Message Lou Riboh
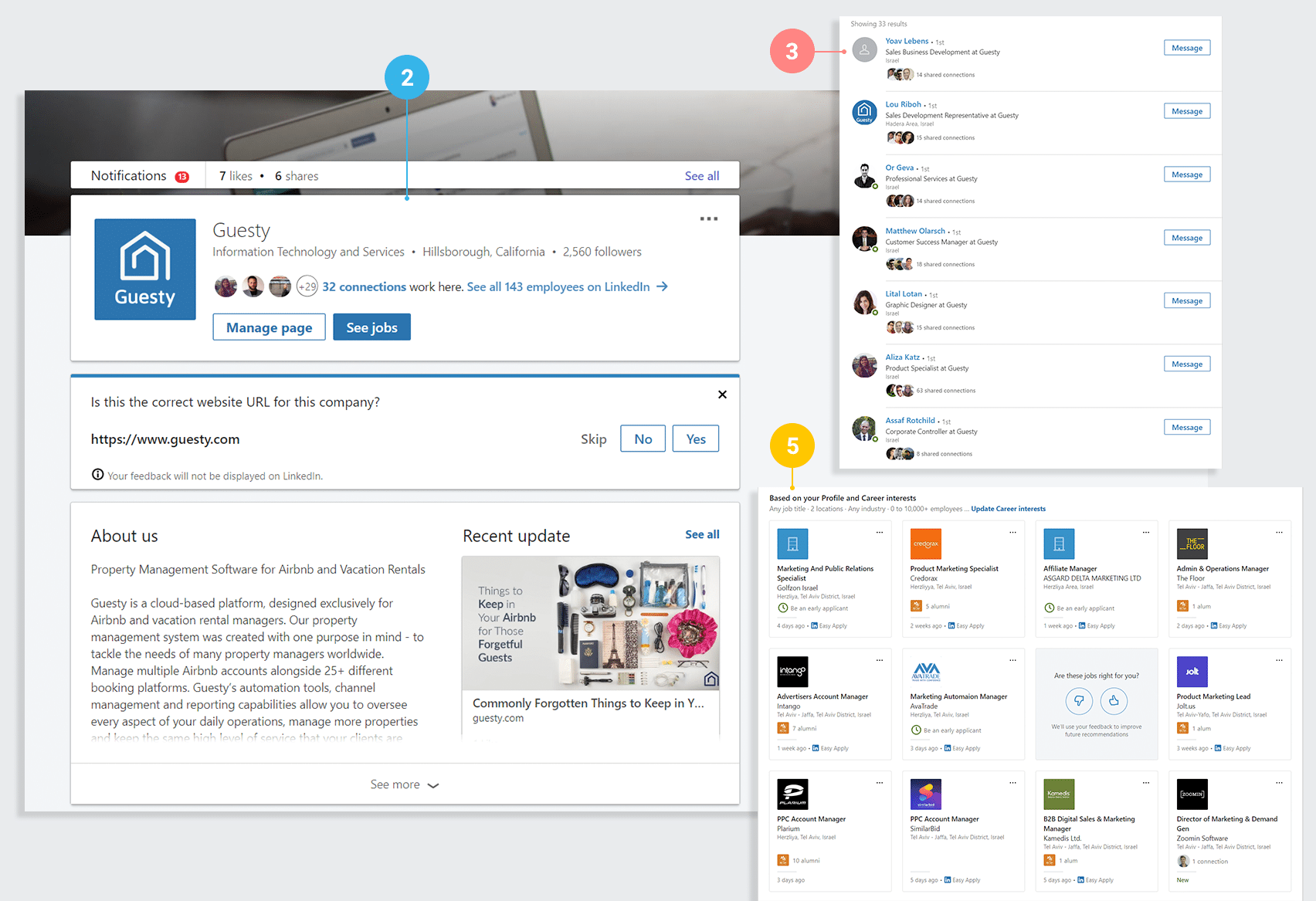The width and height of the screenshot is (1316, 901). 1187,111
